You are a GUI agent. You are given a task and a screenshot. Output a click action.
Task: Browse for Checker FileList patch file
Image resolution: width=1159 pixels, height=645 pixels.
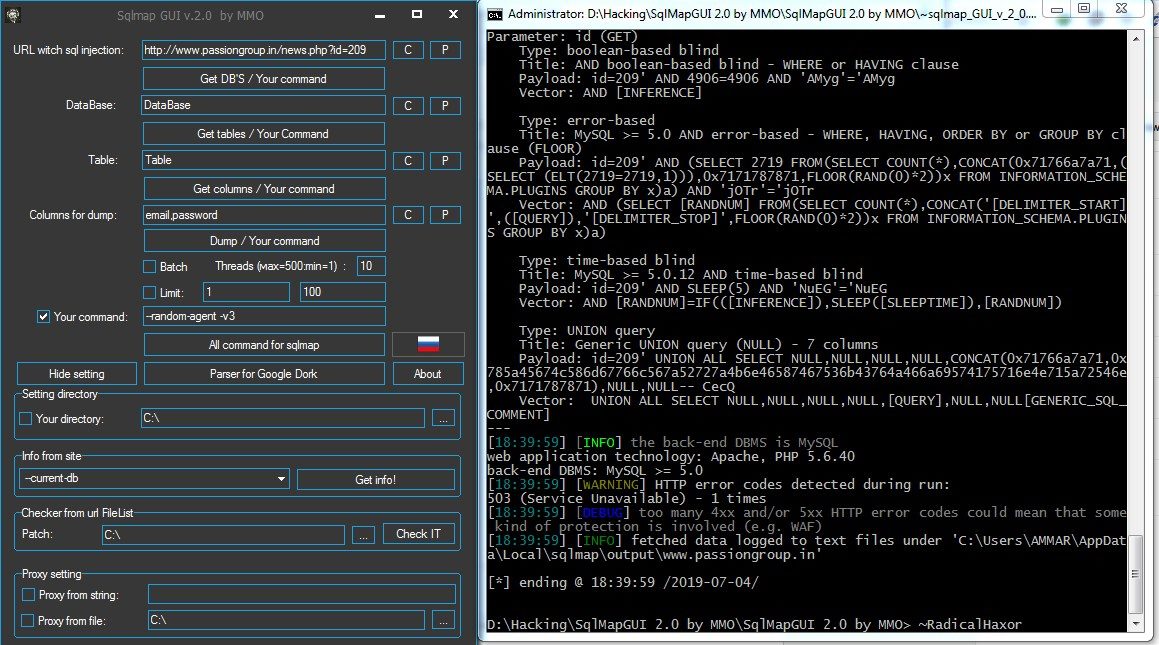363,534
